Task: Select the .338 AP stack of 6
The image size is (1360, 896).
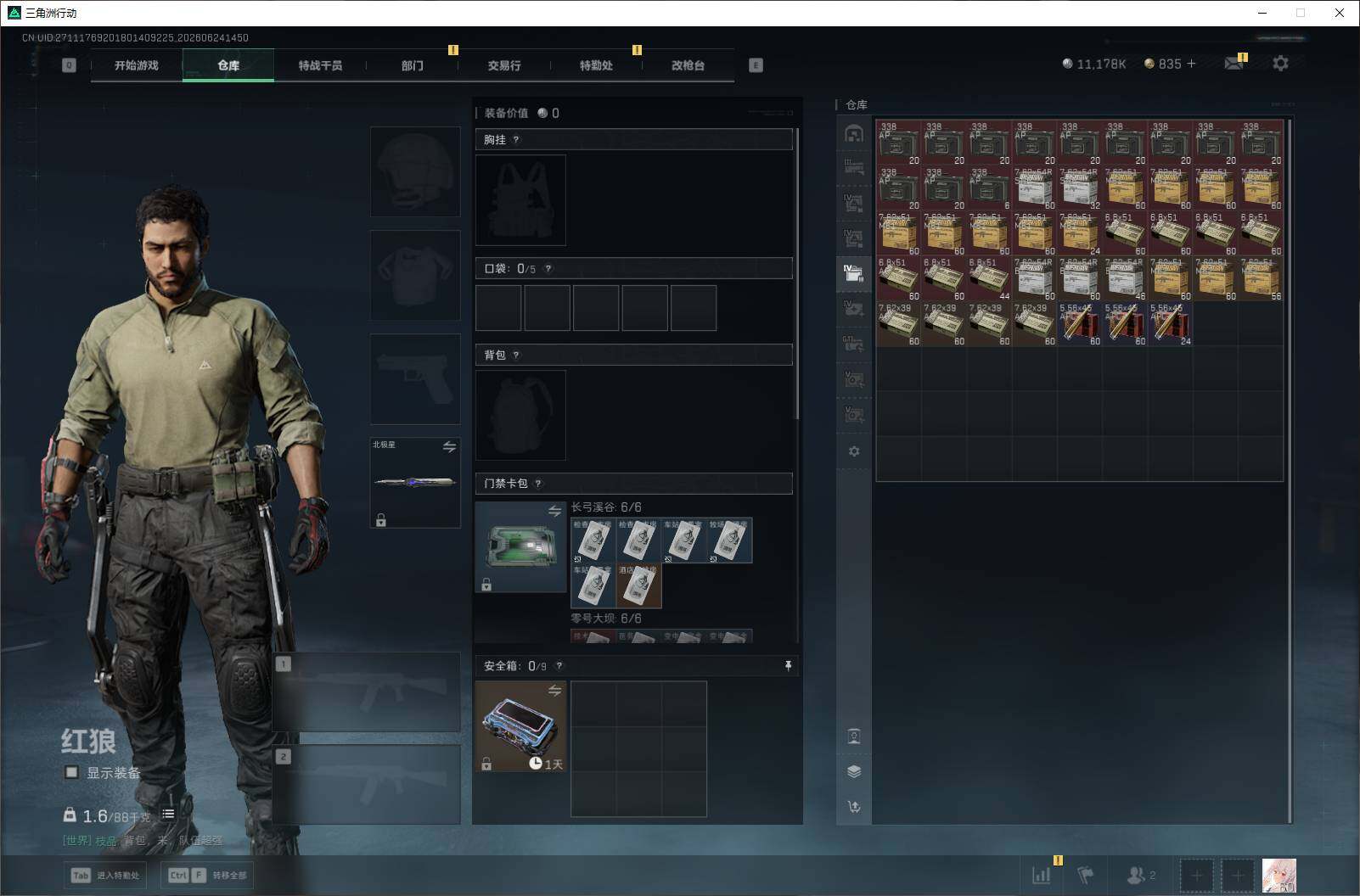Action: 989,188
